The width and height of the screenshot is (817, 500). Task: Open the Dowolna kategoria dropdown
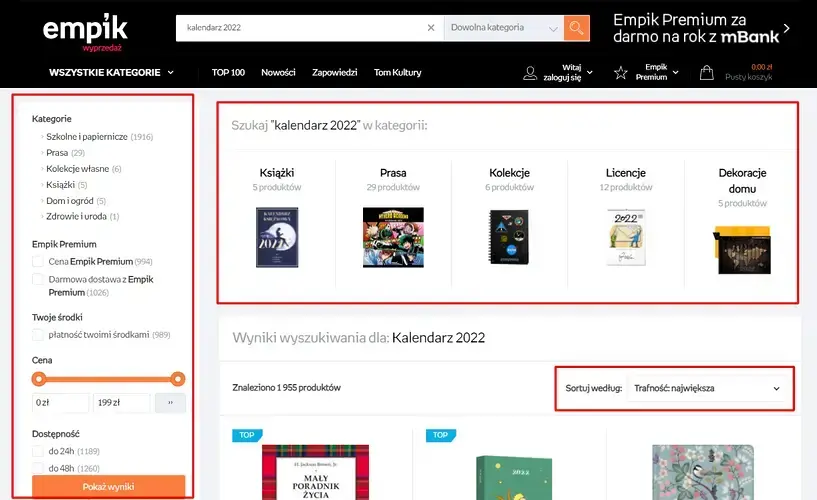pyautogui.click(x=503, y=28)
